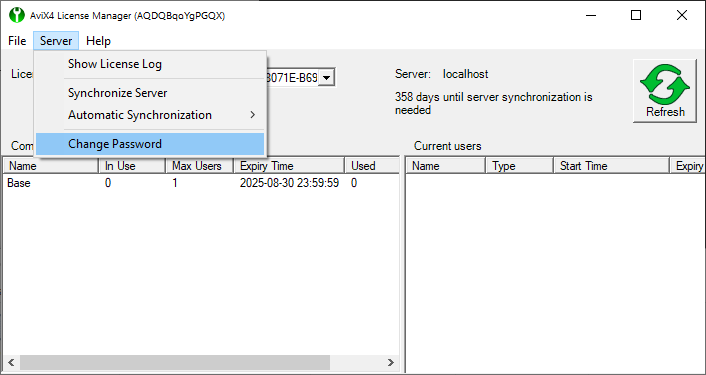Sort current users by Type column
Screen dimensions: 706x375
(519, 166)
